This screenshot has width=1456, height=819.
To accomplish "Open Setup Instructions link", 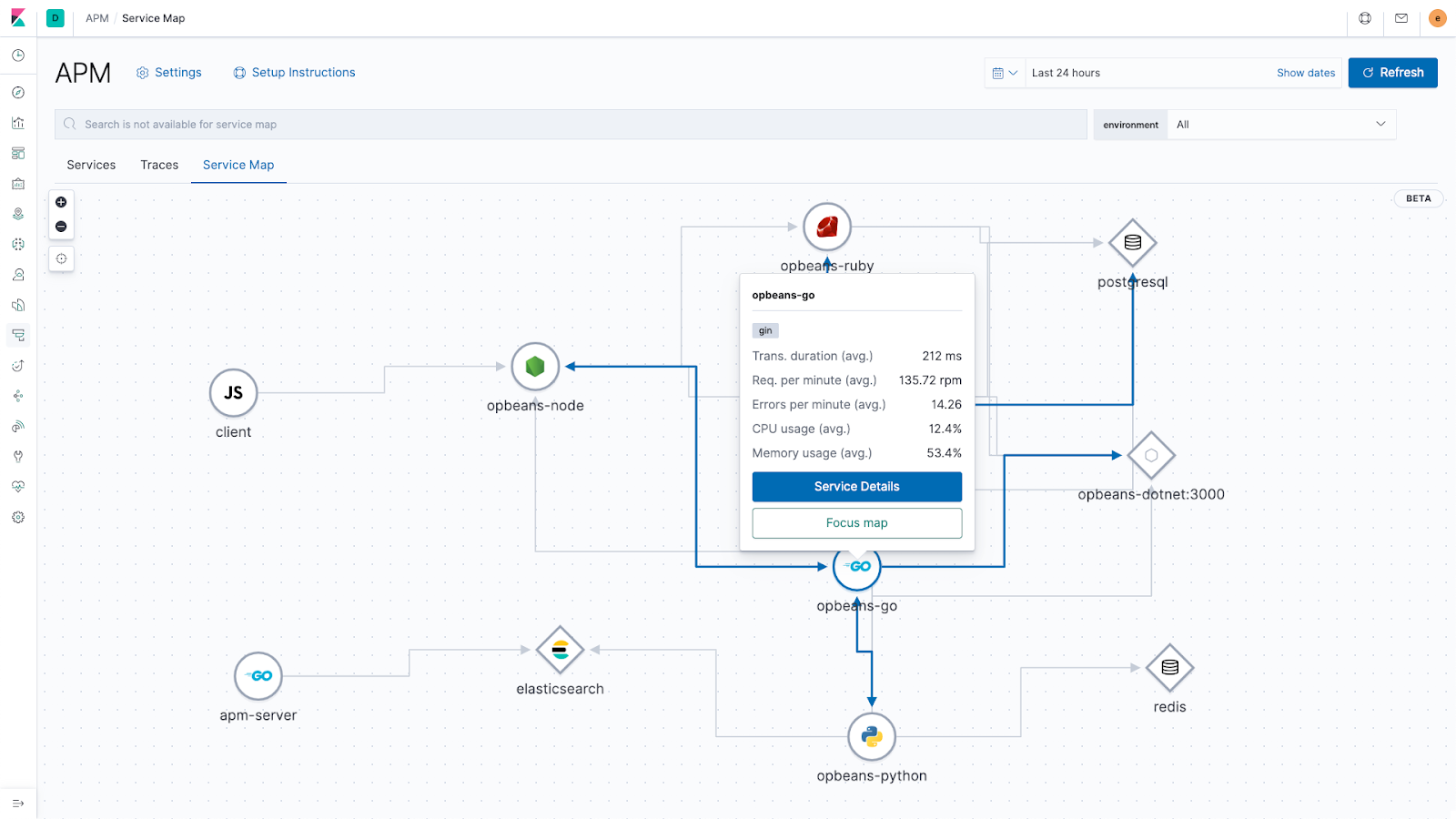I will [x=295, y=73].
